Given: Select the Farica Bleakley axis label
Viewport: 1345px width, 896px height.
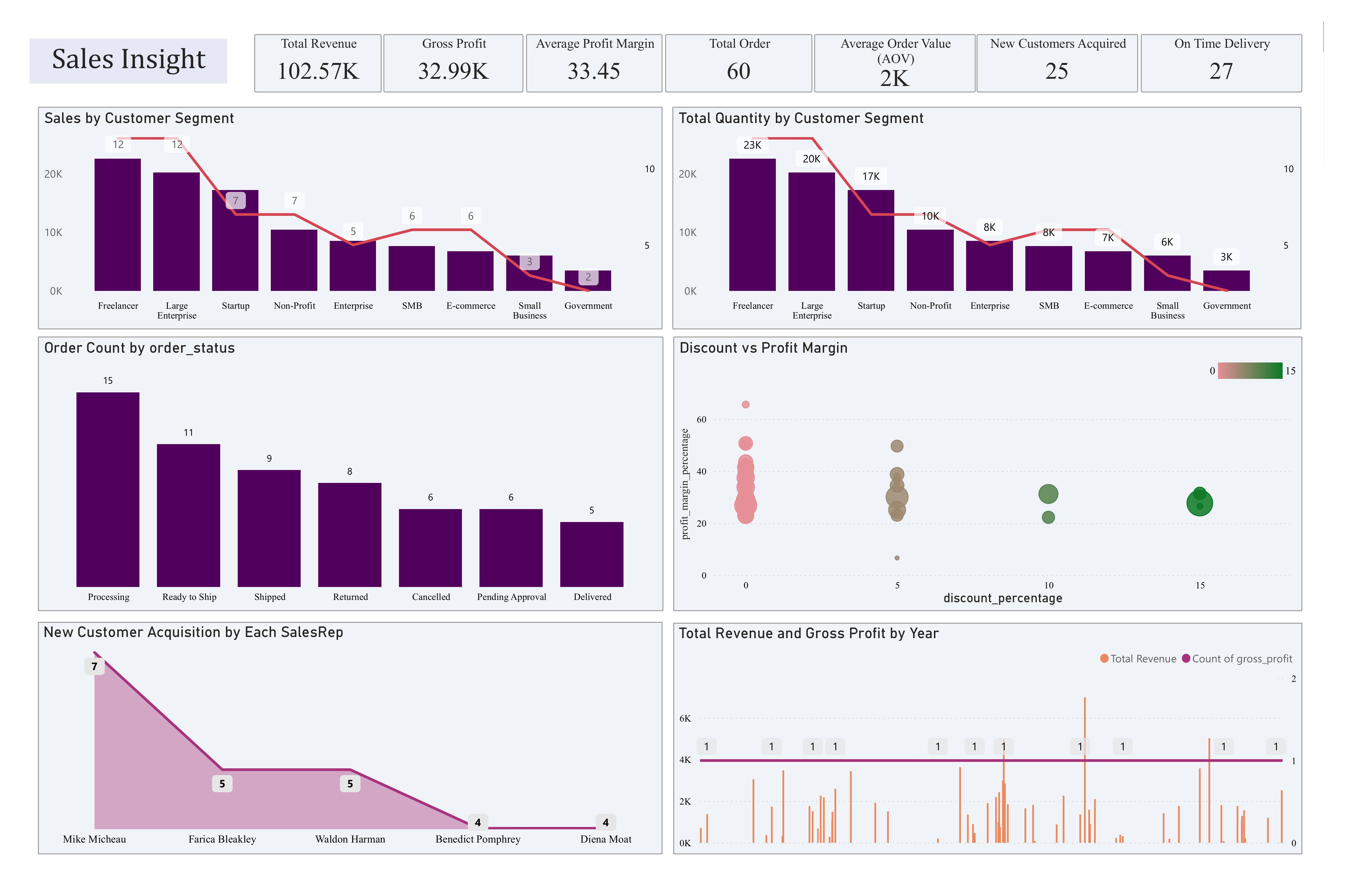Looking at the screenshot, I should point(222,839).
